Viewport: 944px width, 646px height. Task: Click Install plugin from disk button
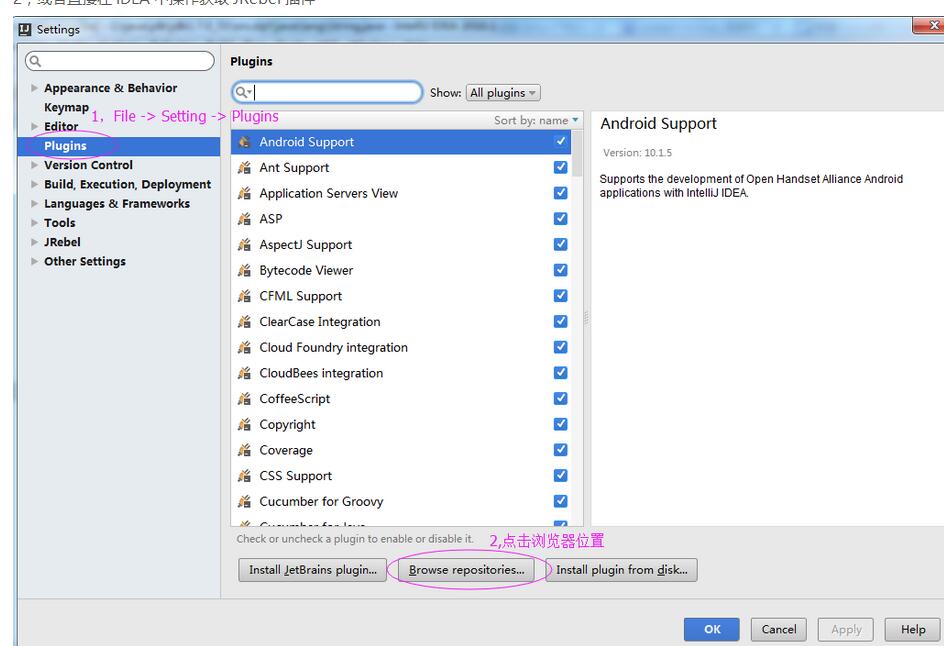[x=622, y=570]
